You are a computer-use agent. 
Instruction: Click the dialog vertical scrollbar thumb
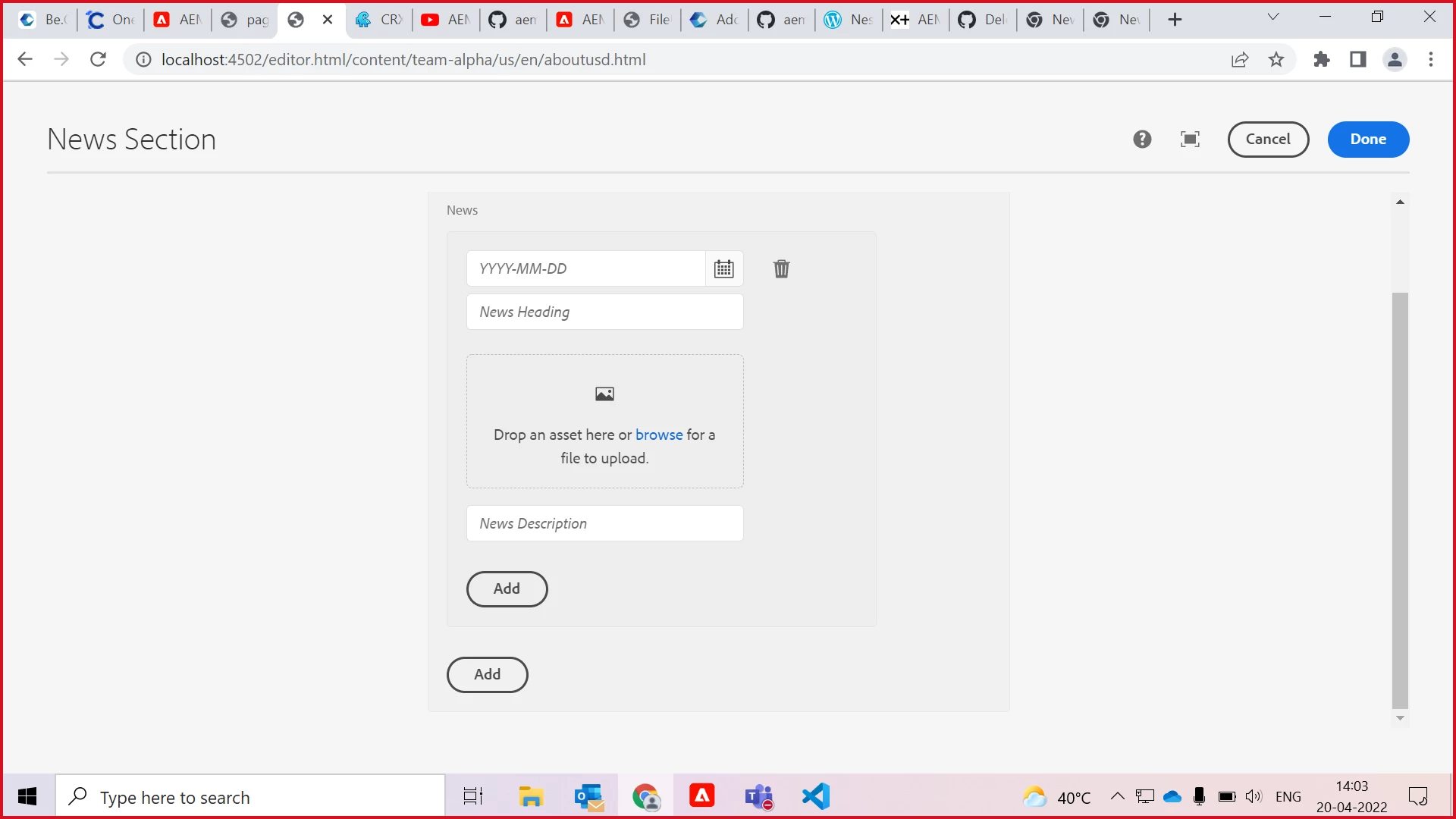1400,500
